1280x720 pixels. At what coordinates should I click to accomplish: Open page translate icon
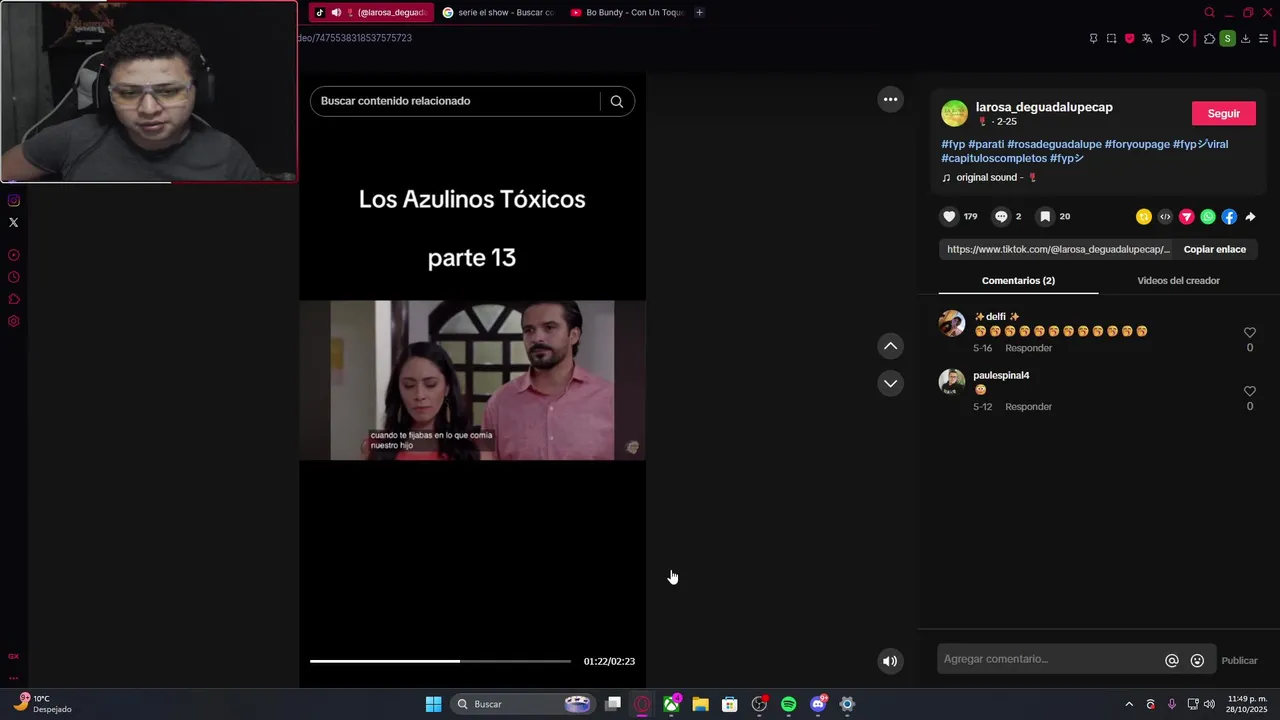(1147, 38)
